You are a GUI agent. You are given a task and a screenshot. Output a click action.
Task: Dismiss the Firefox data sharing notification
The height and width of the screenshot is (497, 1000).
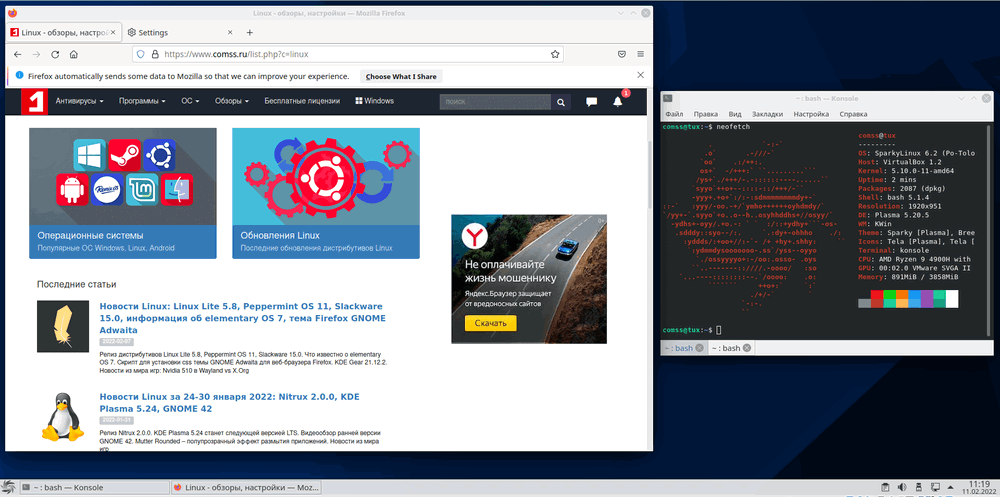[x=640, y=75]
